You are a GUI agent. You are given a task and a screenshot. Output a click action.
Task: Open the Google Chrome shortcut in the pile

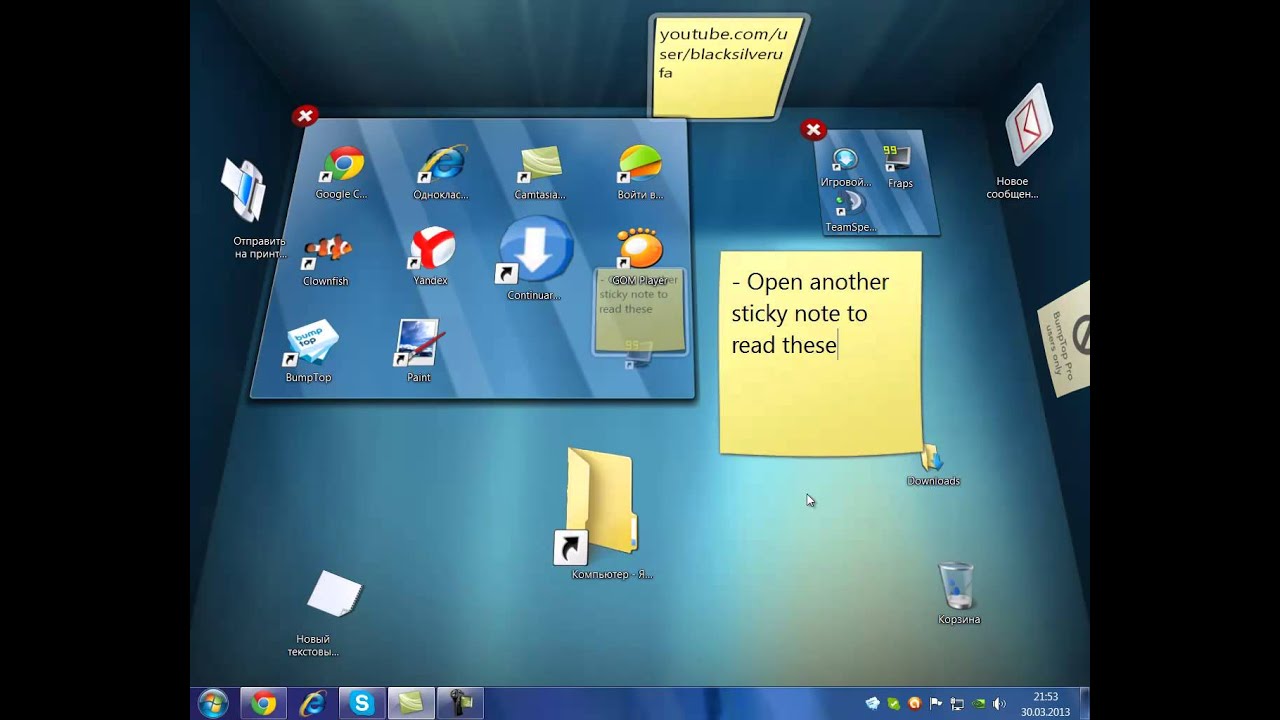pos(343,164)
